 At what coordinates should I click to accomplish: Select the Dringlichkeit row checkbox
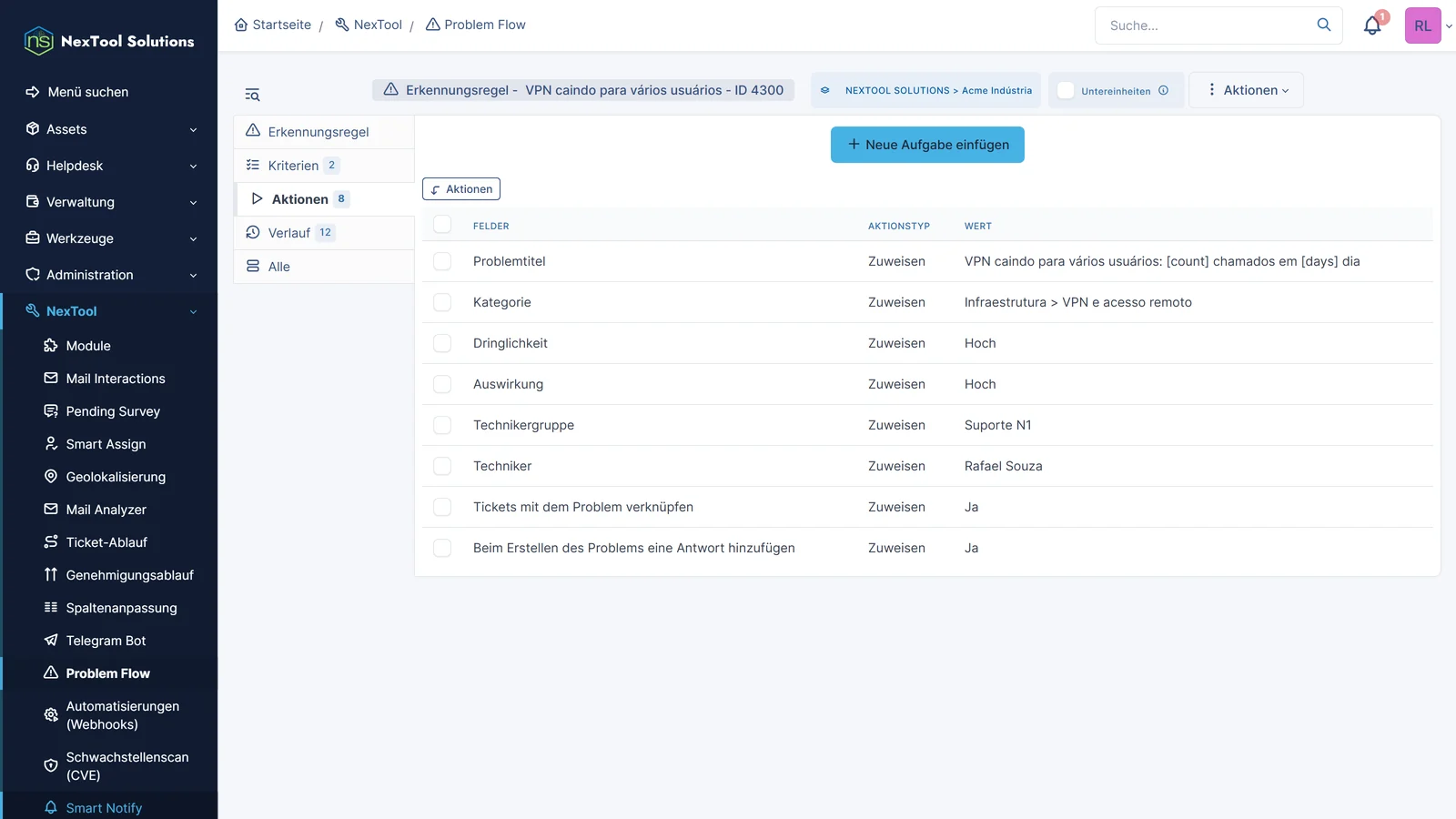442,343
